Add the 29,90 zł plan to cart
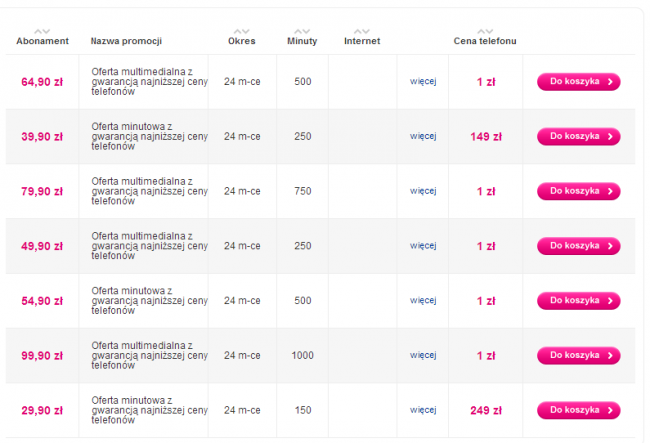650x443 pixels. (579, 410)
